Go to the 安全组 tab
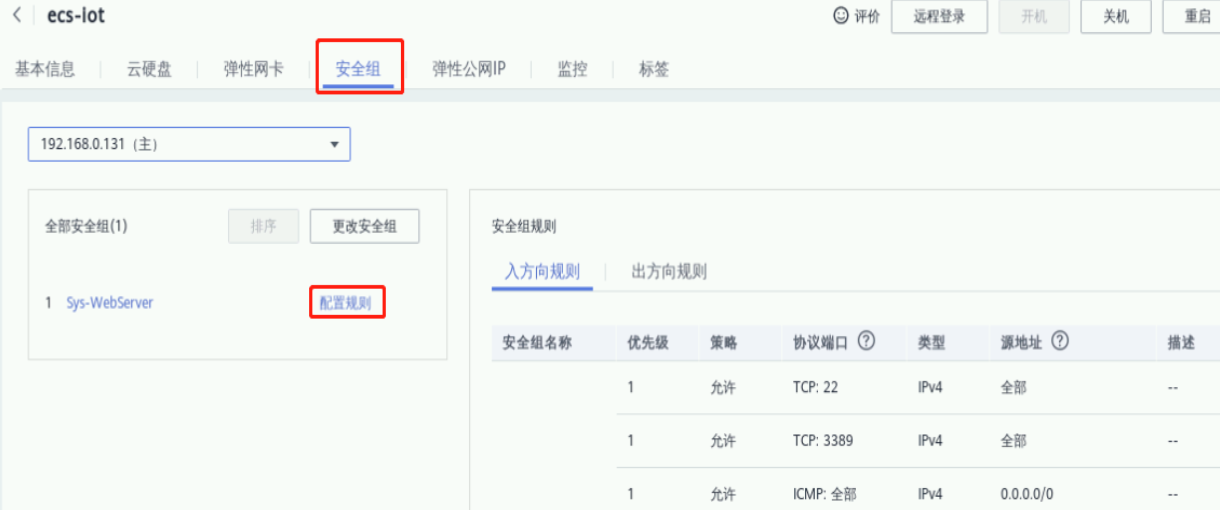Image resolution: width=1220 pixels, height=510 pixels. click(358, 69)
